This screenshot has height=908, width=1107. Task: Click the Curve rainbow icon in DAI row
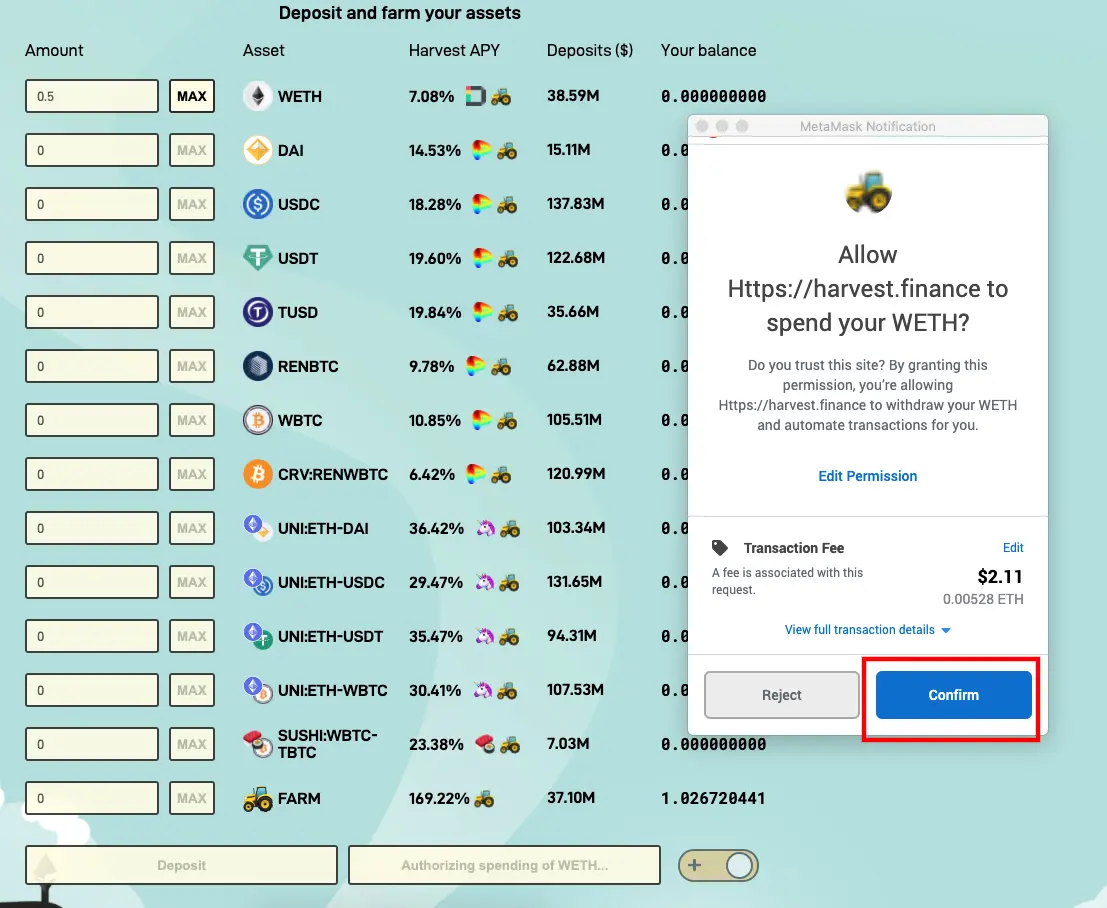point(481,150)
